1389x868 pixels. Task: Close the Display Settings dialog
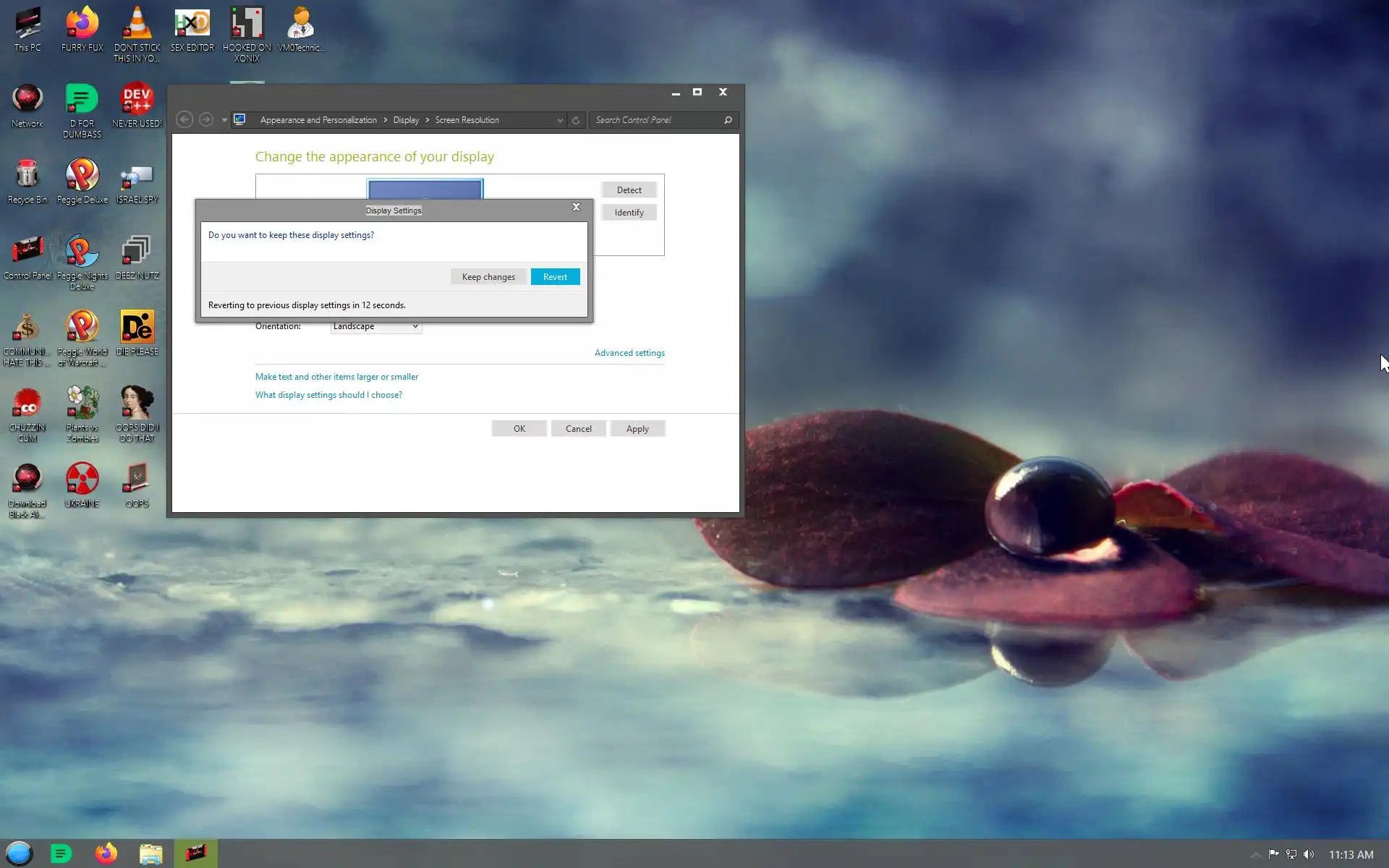pos(576,207)
